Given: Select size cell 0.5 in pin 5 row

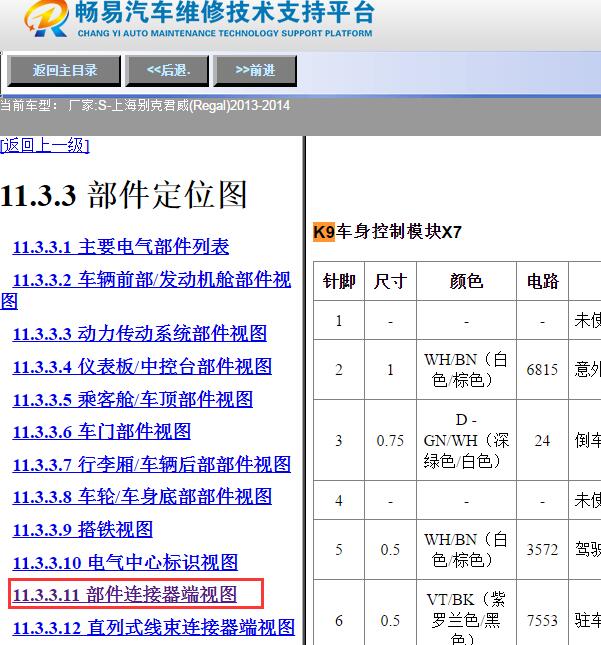Looking at the screenshot, I should tap(390, 550).
